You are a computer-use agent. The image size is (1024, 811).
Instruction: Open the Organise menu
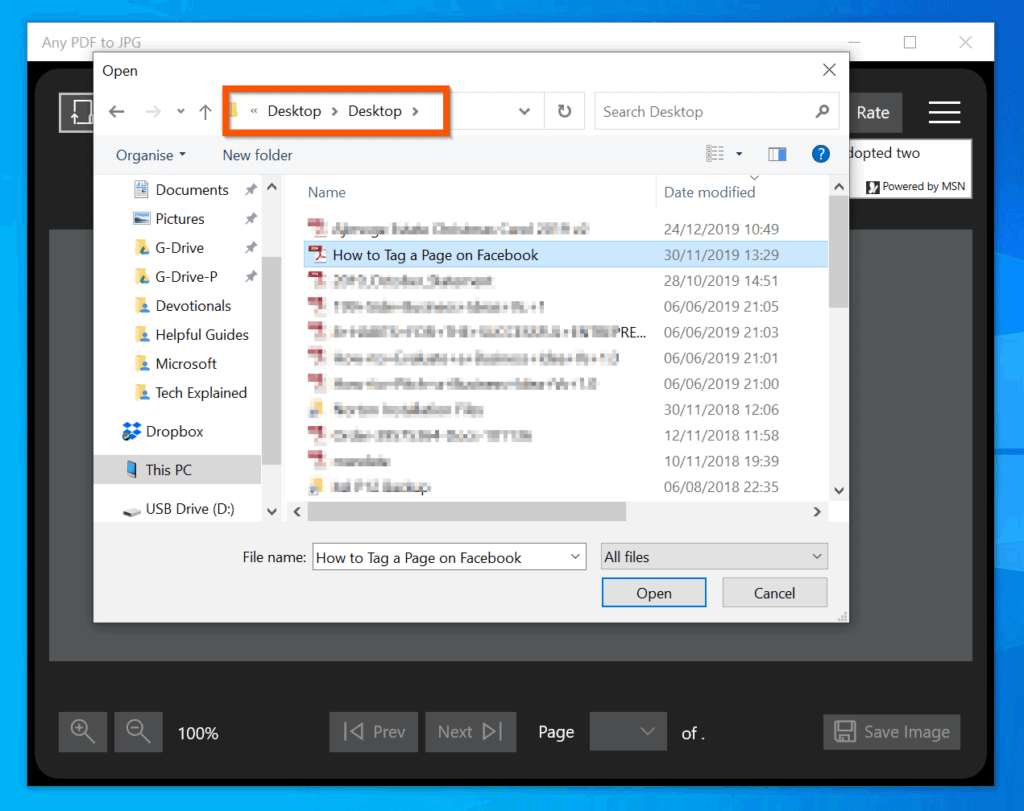tap(151, 155)
